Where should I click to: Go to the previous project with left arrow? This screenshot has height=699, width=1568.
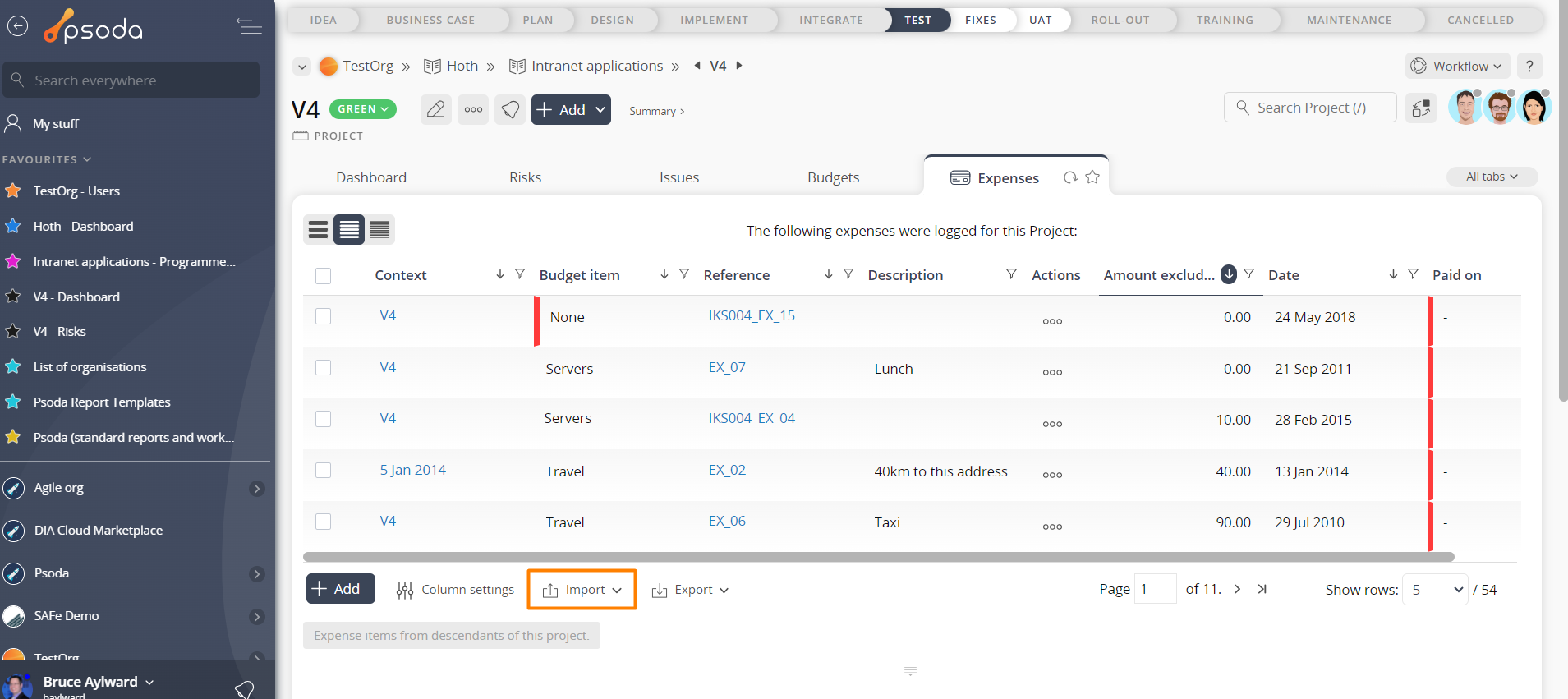pos(697,66)
